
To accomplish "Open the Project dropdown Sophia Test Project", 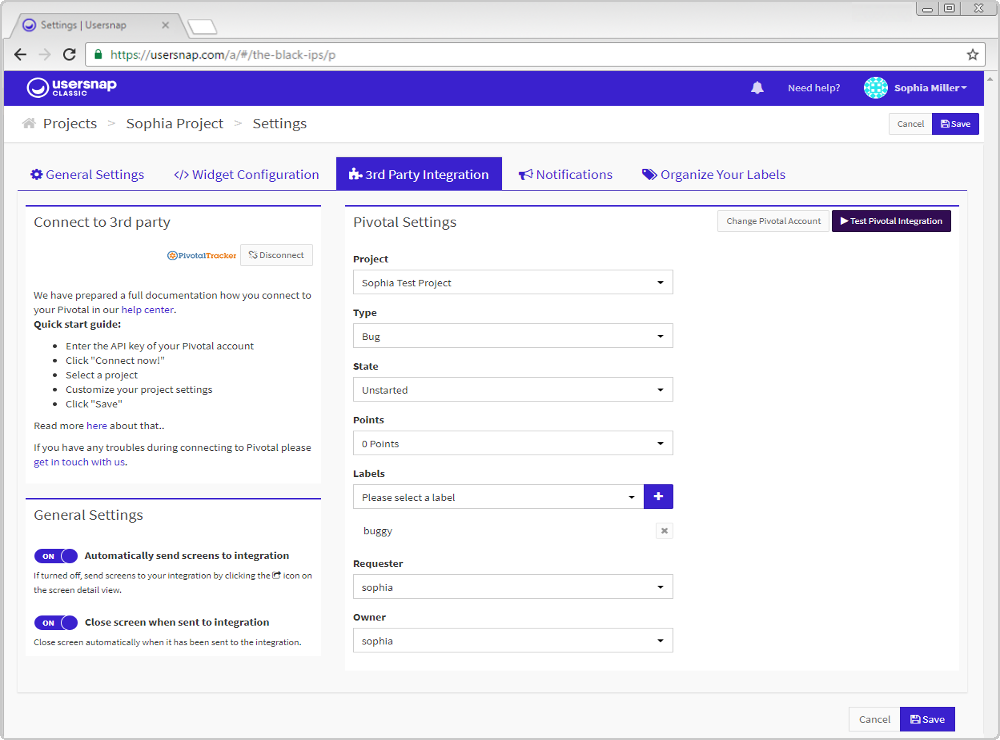I will (x=513, y=283).
